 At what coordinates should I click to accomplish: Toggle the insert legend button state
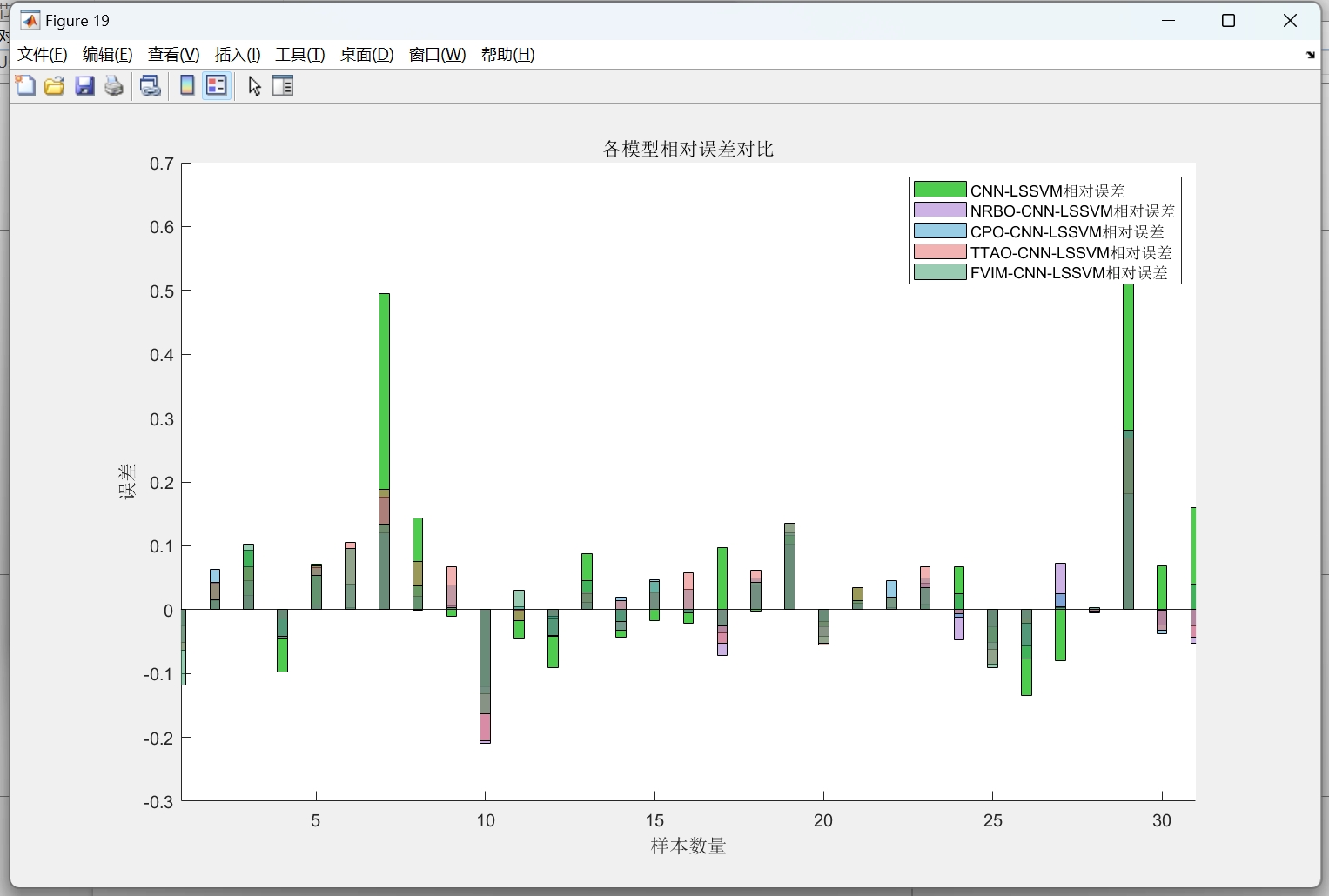tap(217, 85)
